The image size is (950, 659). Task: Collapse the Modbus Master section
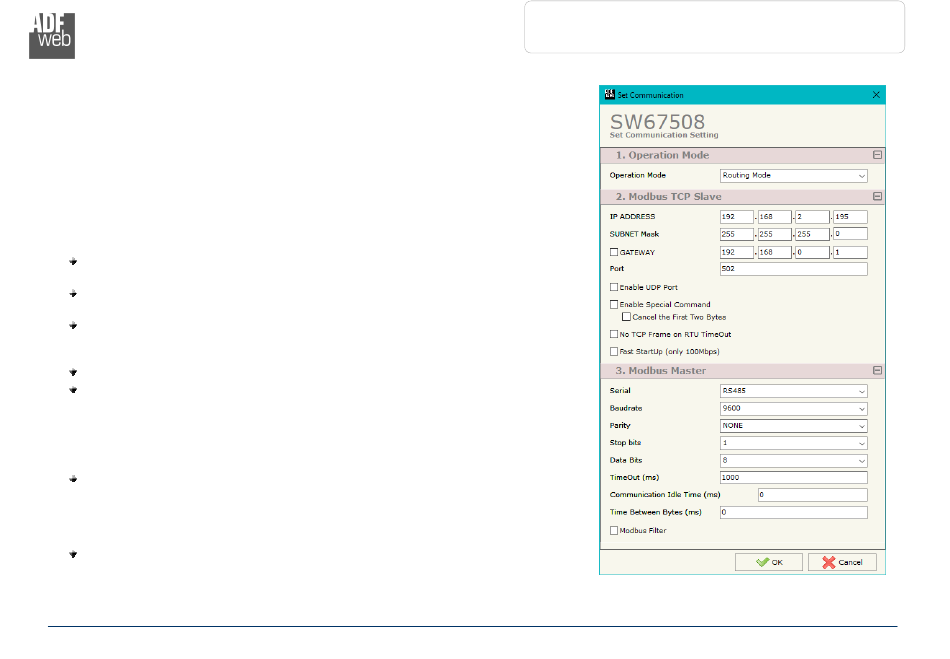877,370
